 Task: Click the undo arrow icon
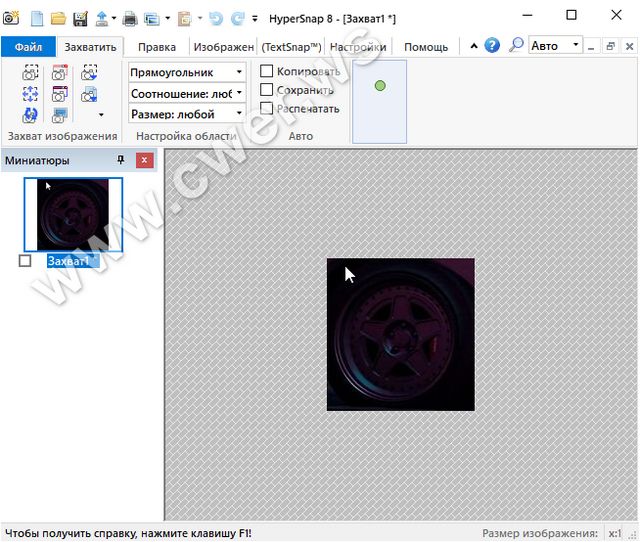[216, 17]
